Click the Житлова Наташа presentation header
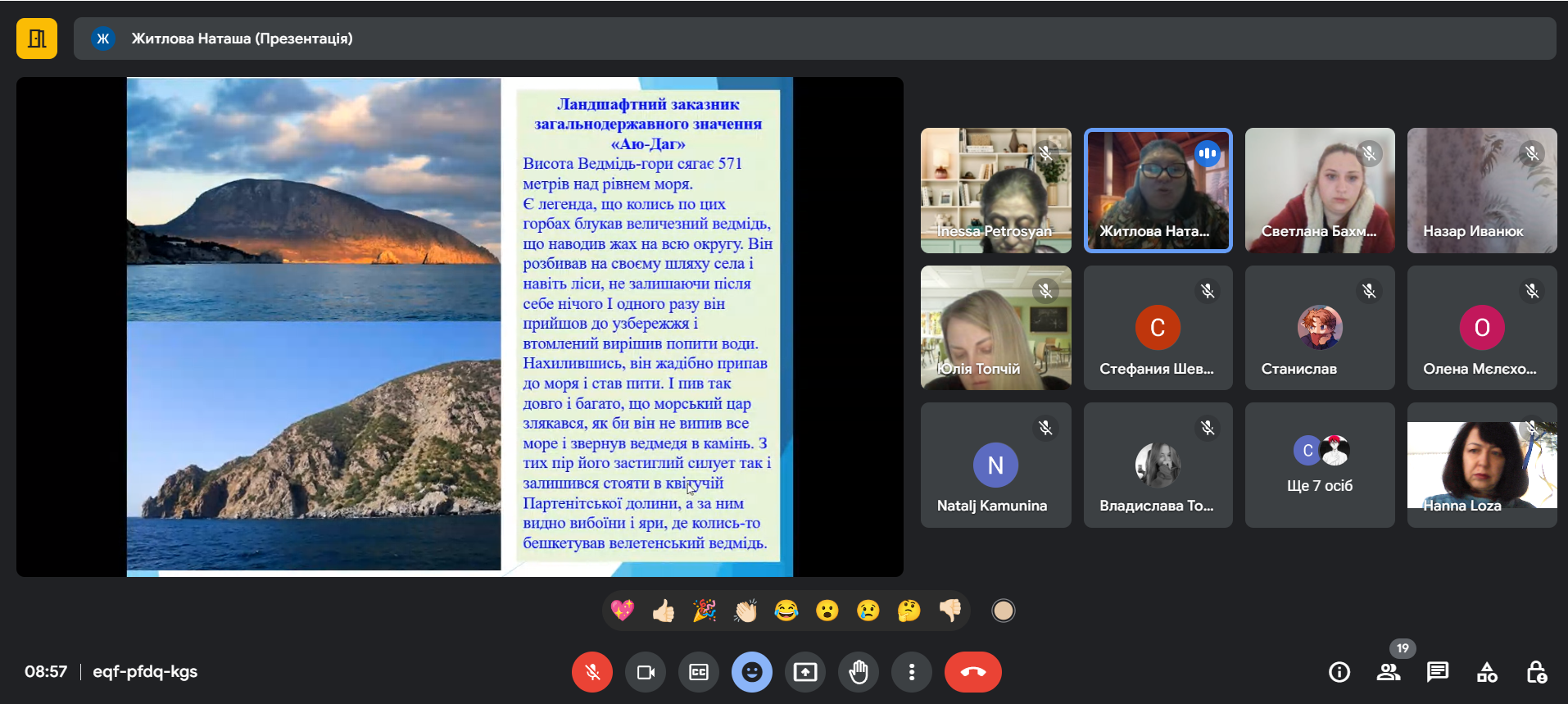The height and width of the screenshot is (704, 1568). pyautogui.click(x=242, y=39)
